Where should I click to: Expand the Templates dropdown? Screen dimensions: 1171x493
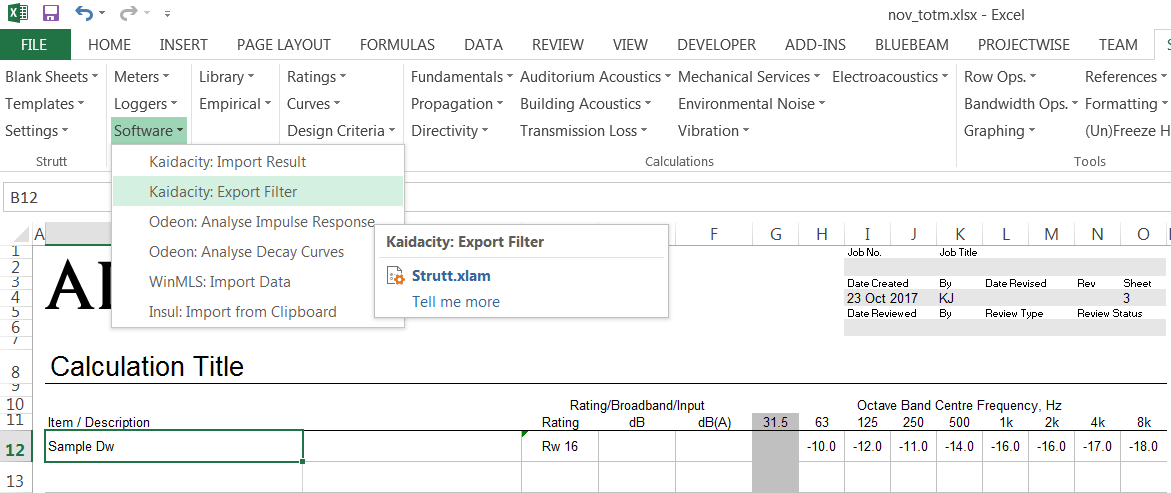pyautogui.click(x=45, y=104)
